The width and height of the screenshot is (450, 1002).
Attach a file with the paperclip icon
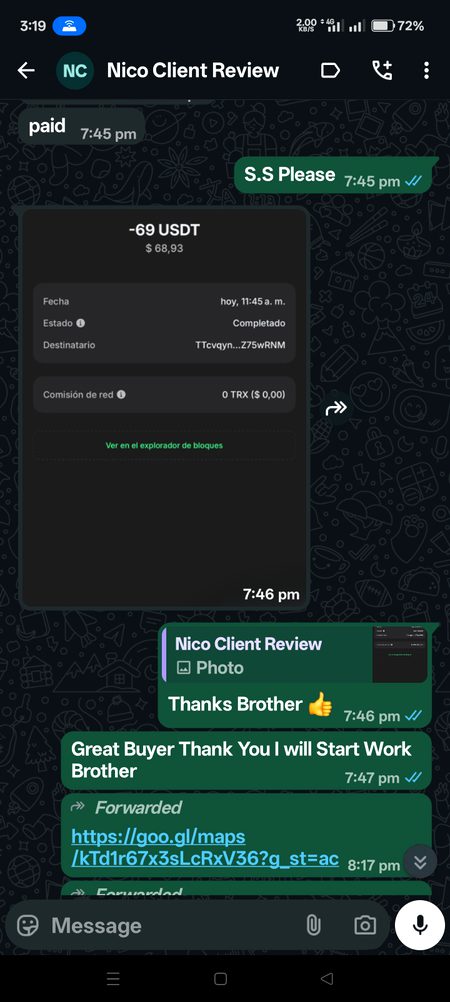tap(313, 925)
